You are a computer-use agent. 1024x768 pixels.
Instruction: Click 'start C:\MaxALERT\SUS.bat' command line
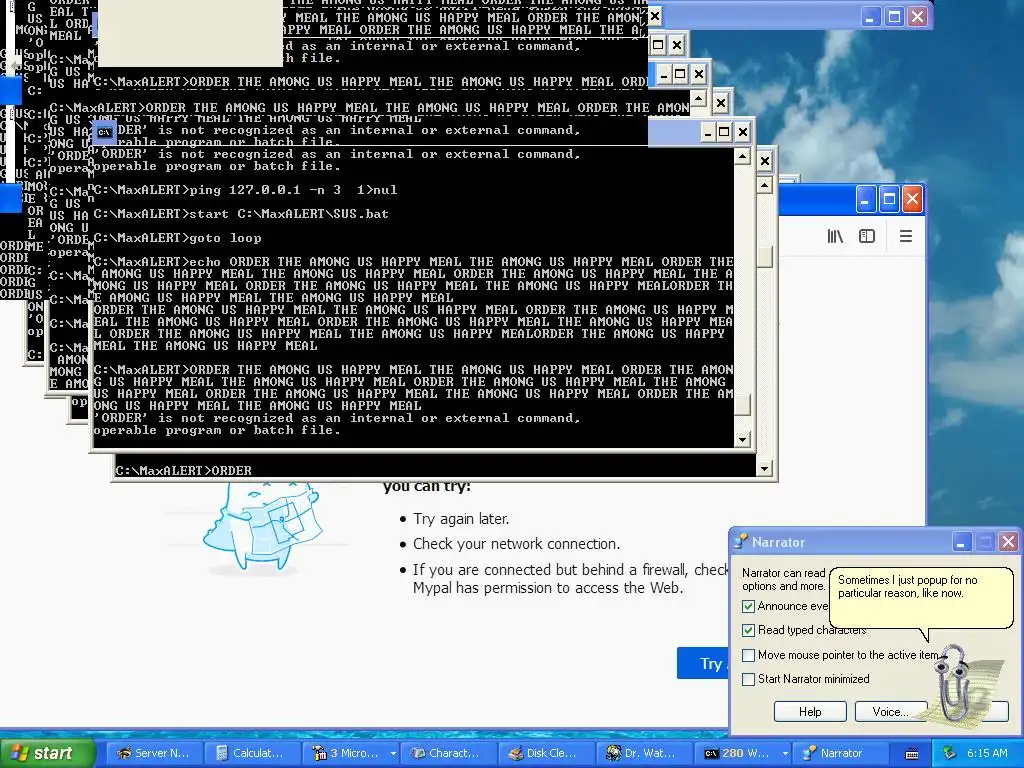pos(241,214)
